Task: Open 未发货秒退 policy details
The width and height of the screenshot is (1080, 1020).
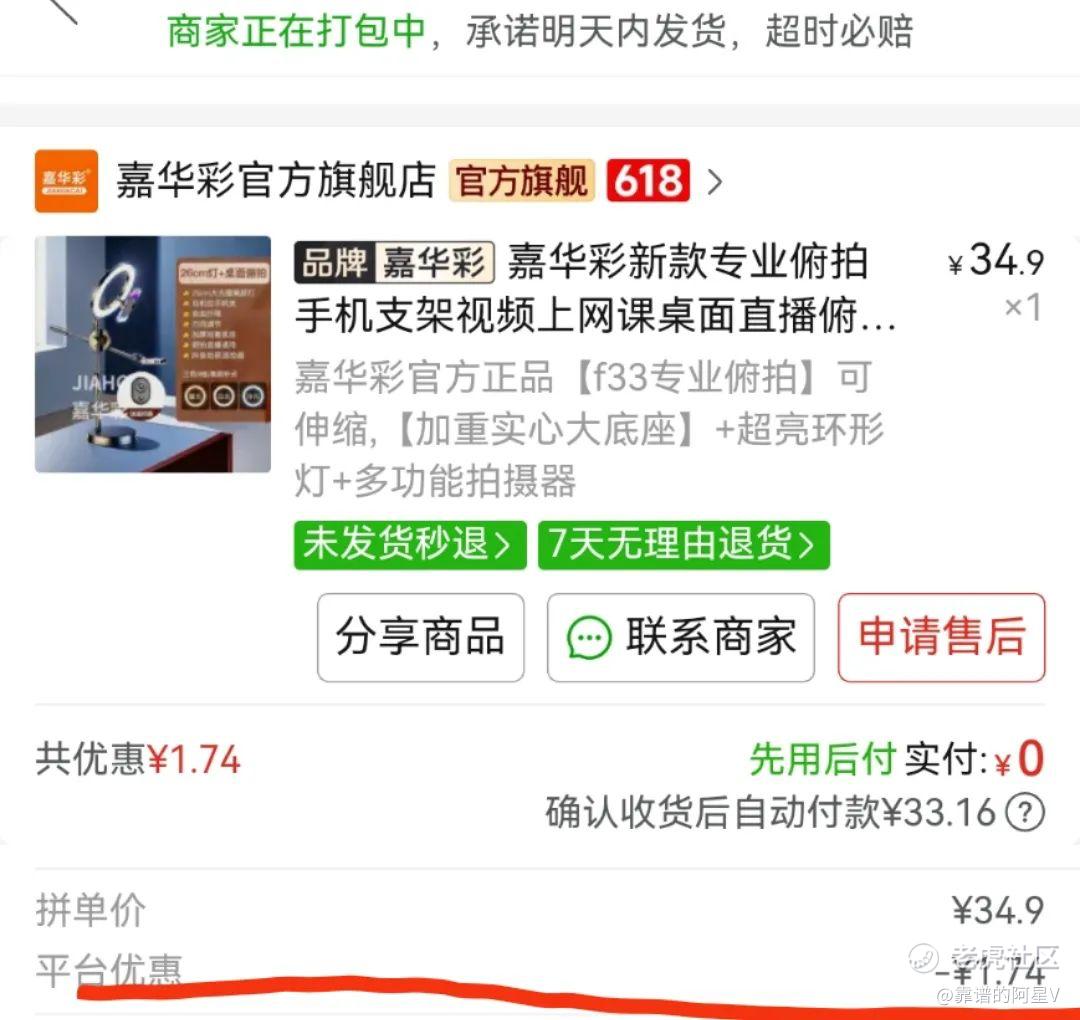Action: (410, 545)
